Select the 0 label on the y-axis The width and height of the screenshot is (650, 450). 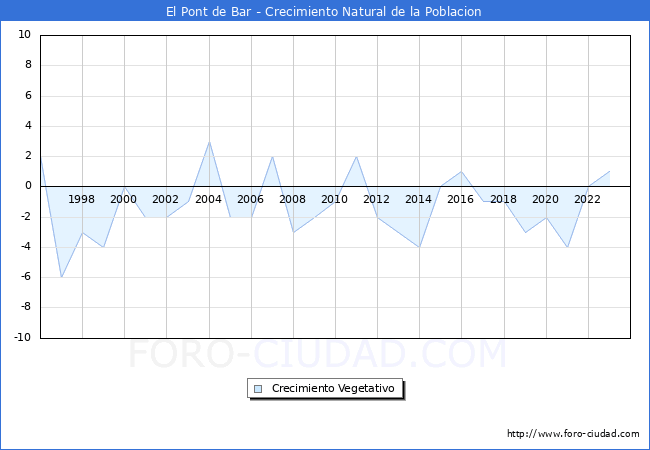point(28,186)
